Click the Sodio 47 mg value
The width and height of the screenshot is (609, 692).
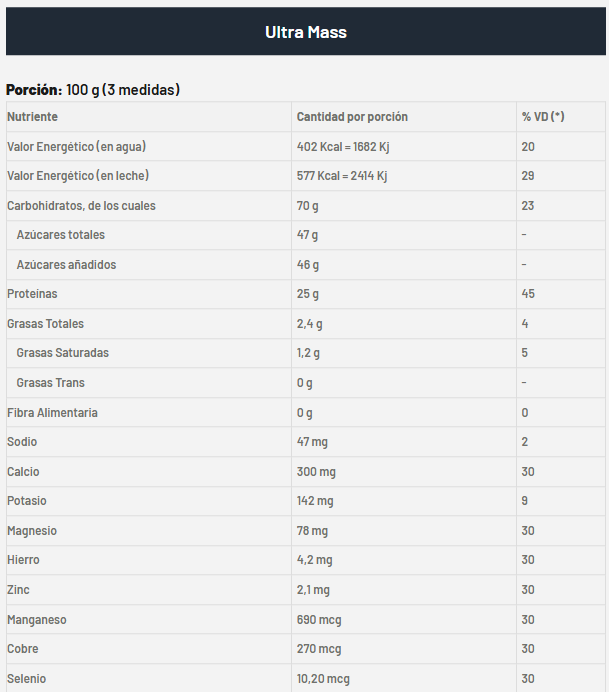[312, 442]
